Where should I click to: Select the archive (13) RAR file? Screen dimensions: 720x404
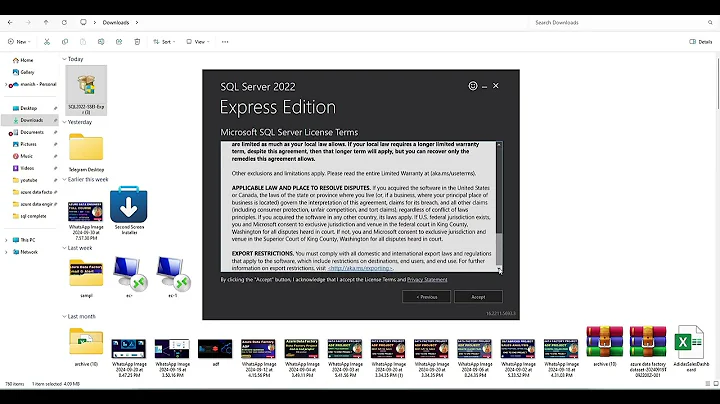(605, 346)
